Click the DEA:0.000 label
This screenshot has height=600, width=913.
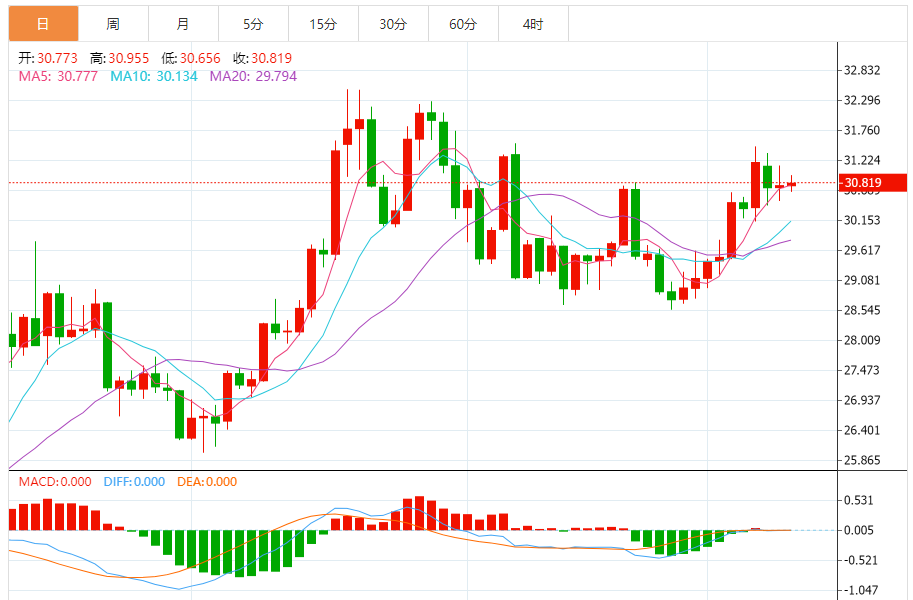(207, 482)
